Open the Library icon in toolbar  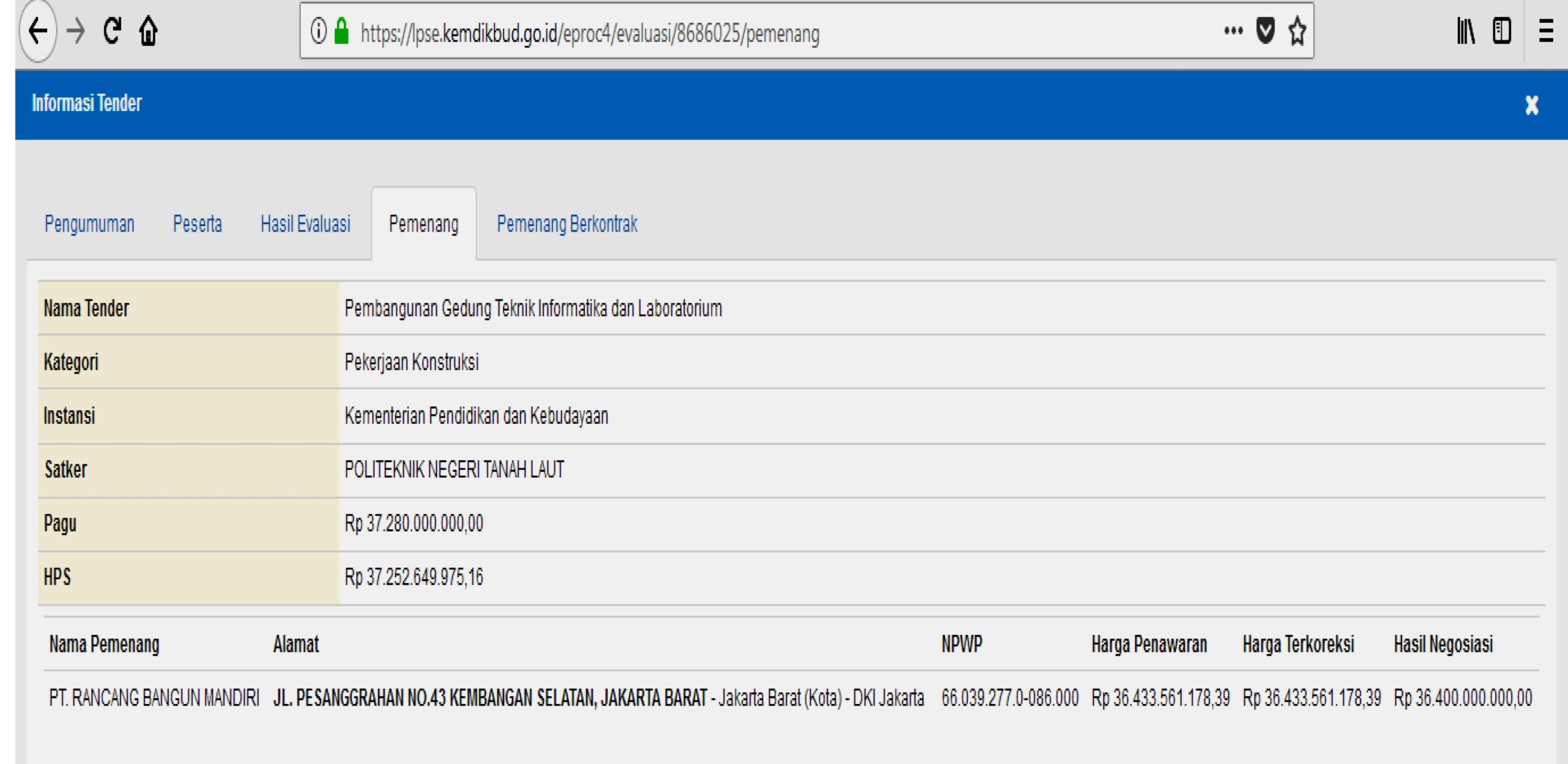1466,31
